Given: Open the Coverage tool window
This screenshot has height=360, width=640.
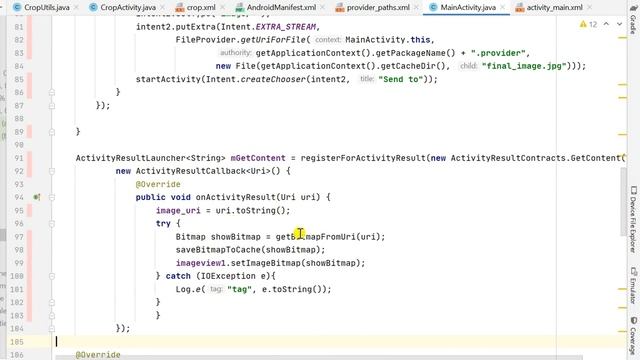Looking at the screenshot, I should click(x=633, y=336).
